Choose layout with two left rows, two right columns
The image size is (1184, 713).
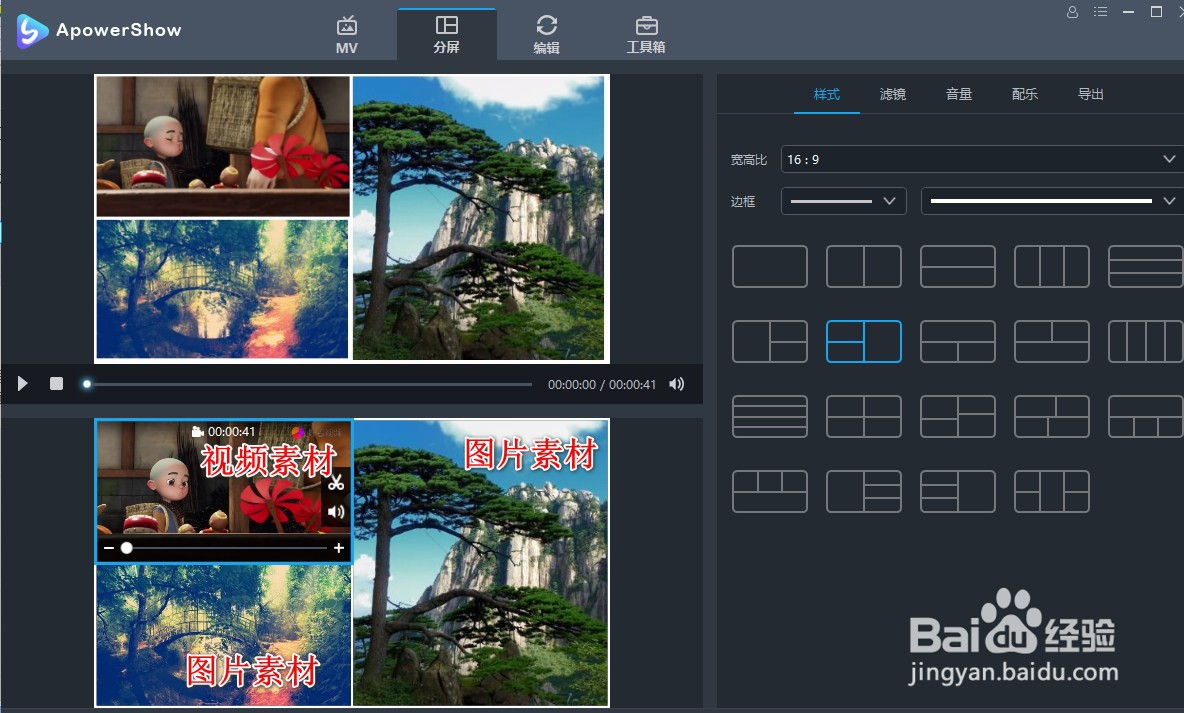point(1052,492)
